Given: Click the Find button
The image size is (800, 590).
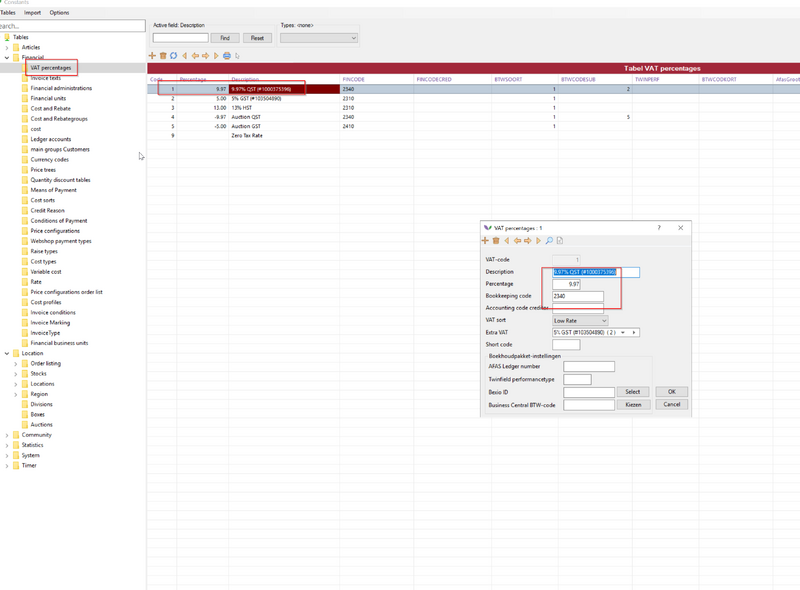Looking at the screenshot, I should [225, 38].
